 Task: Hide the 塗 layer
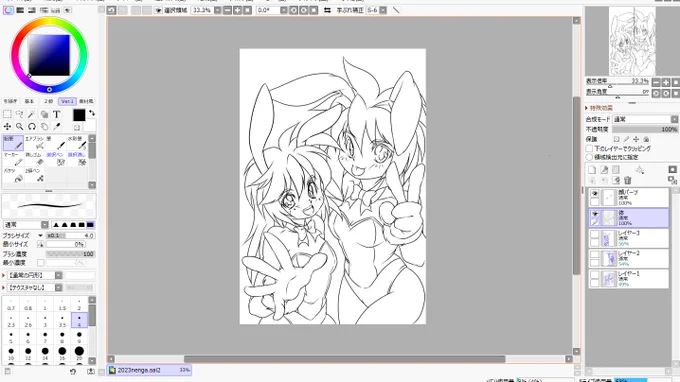595,214
